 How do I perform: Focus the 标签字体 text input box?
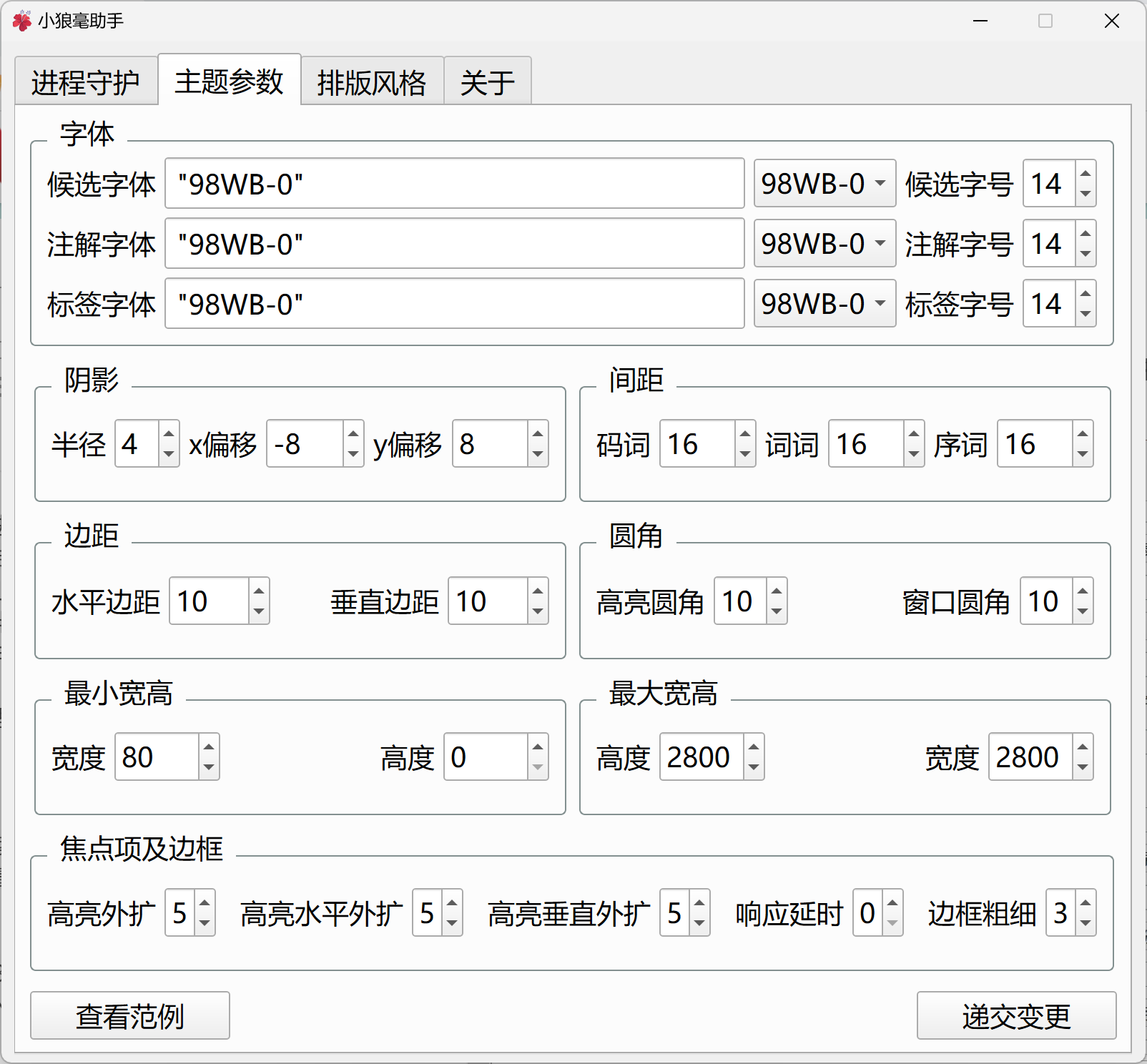coord(454,304)
